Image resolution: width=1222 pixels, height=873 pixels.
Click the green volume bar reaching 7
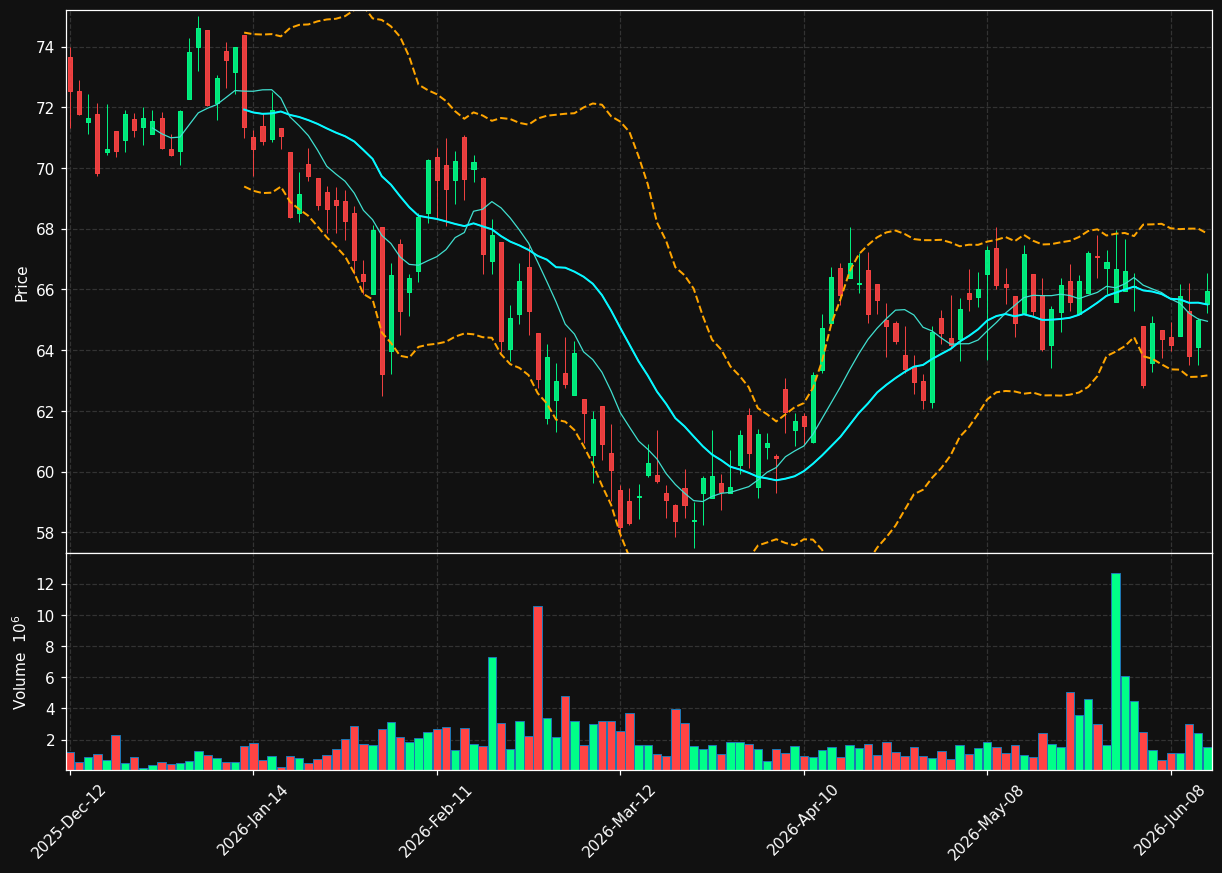click(x=492, y=713)
